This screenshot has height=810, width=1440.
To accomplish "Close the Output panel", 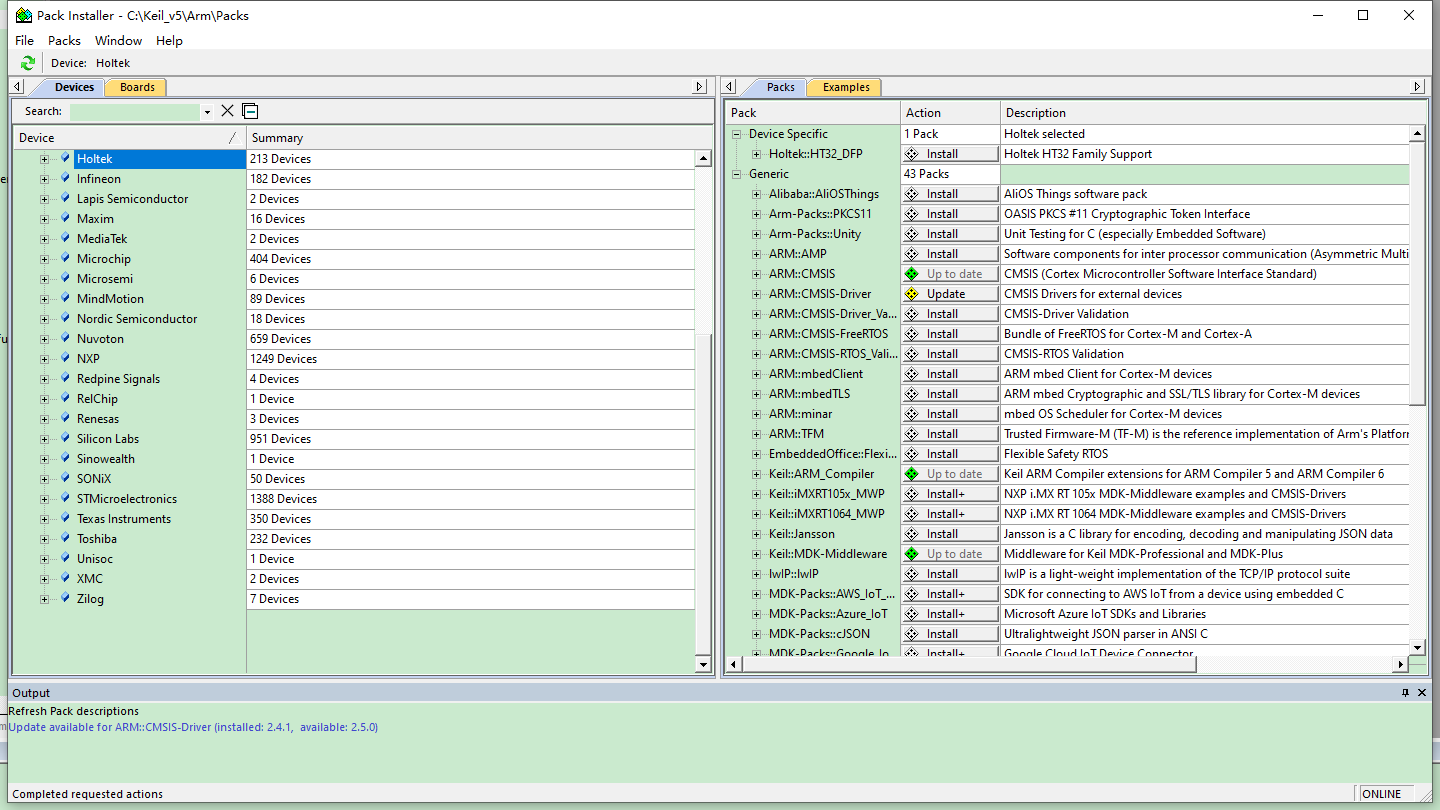I will [1423, 692].
